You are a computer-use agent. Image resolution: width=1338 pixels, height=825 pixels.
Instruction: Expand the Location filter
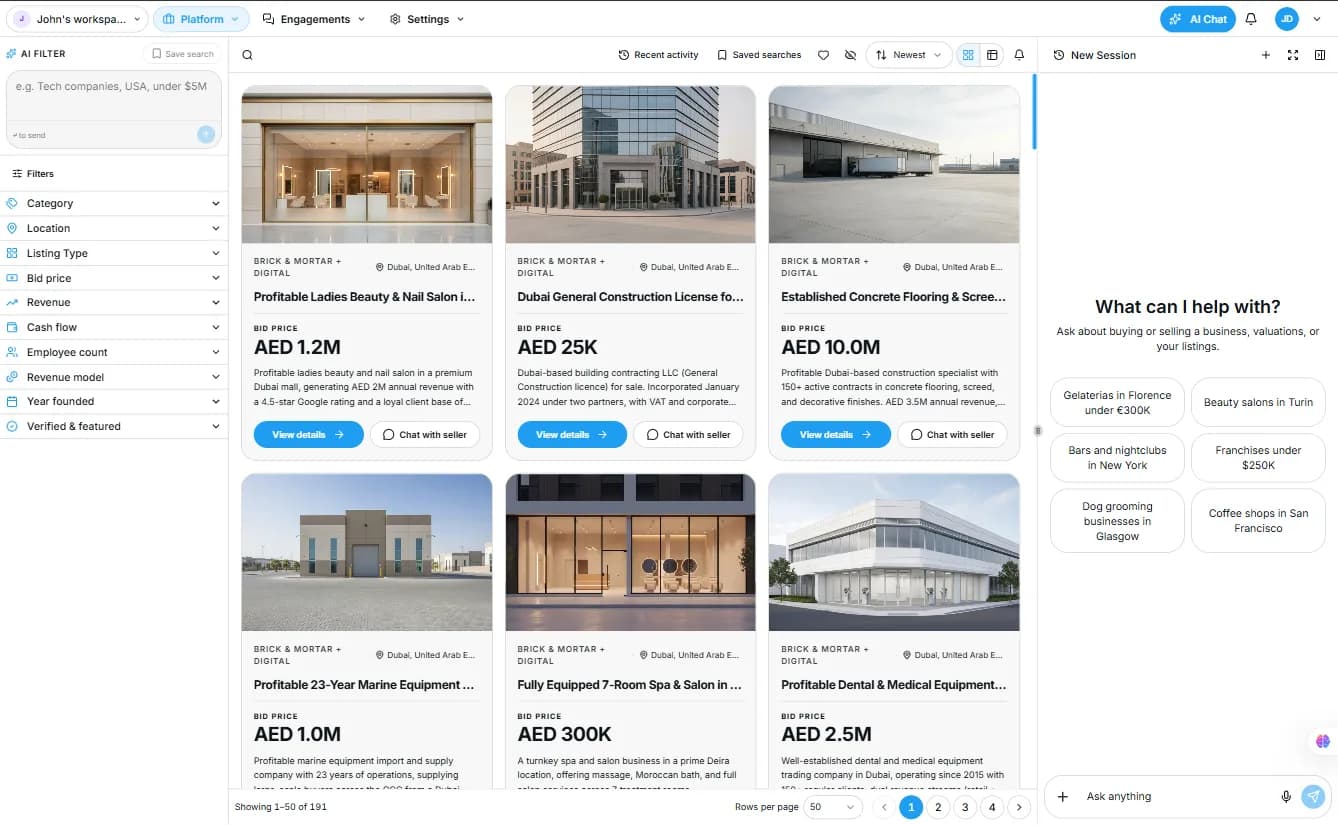point(114,228)
